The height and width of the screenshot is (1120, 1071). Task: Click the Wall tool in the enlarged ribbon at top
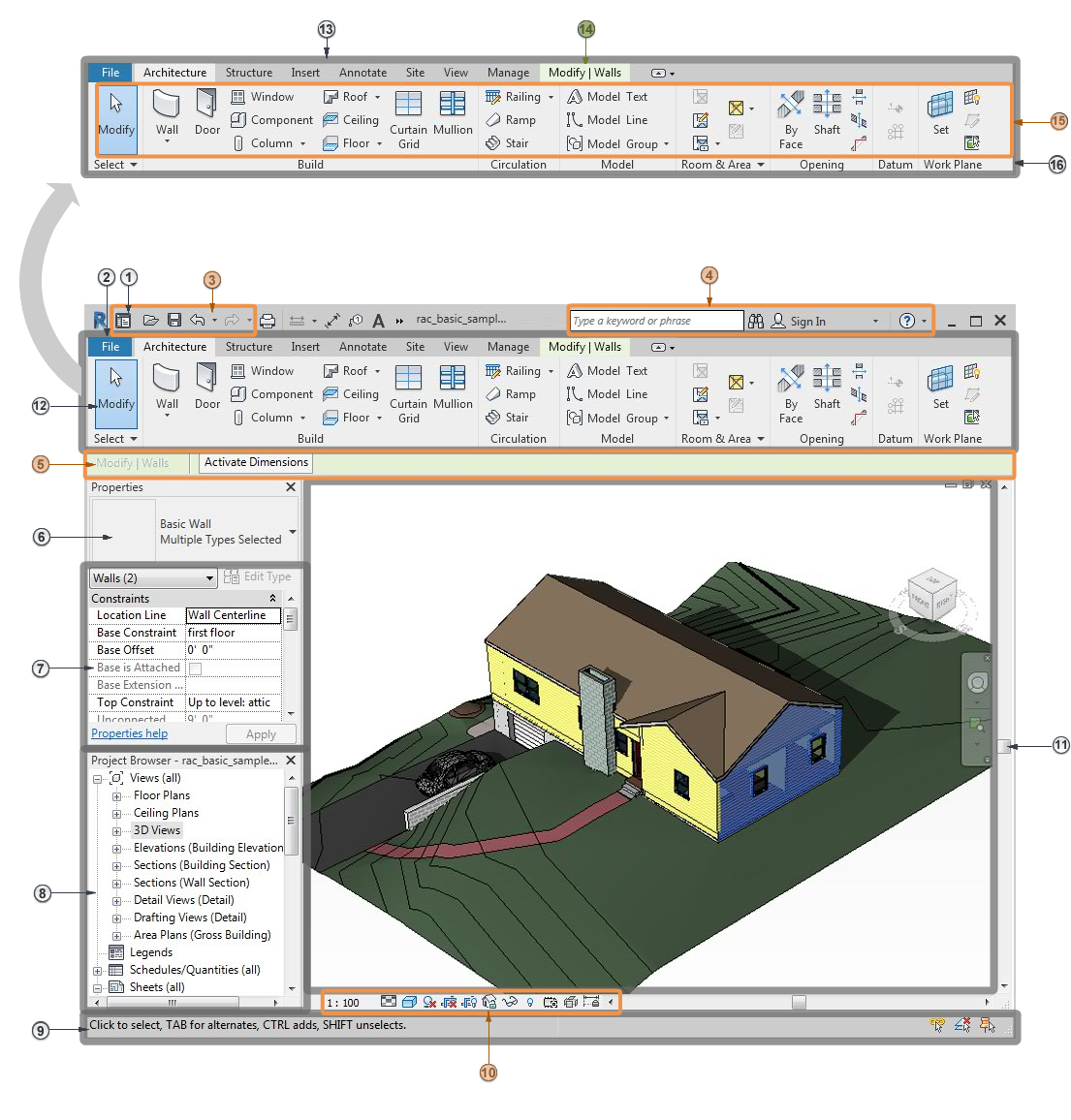pos(167,118)
